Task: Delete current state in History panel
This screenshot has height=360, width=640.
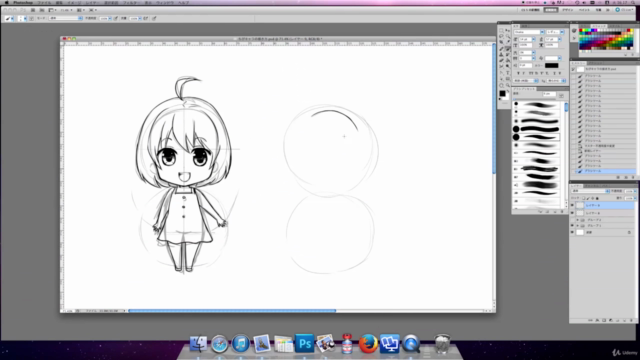Action: click(x=633, y=177)
